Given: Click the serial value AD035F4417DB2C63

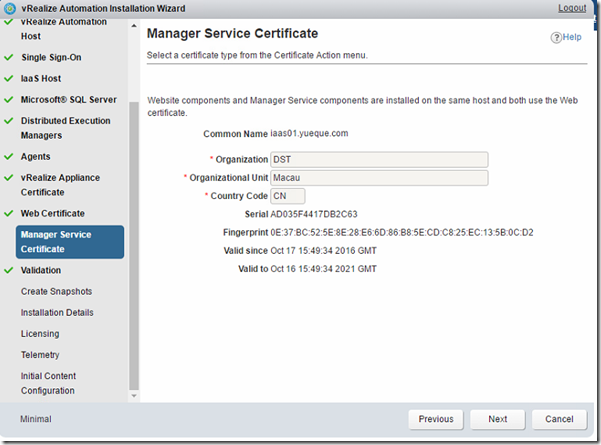Looking at the screenshot, I should (x=314, y=214).
